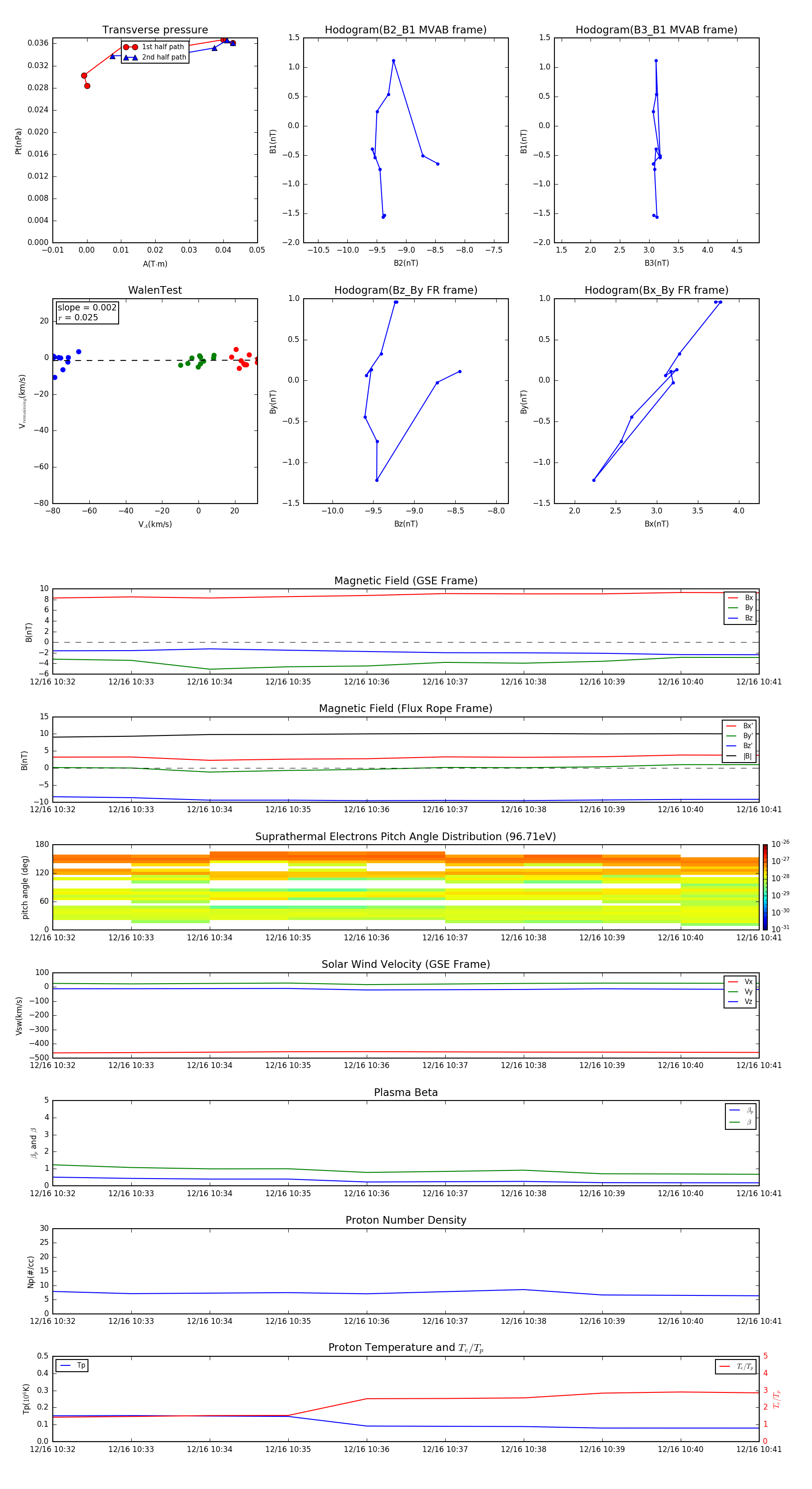Click the 'WalenTest' plot title
Screen dimensions: 812x1489
155,290
